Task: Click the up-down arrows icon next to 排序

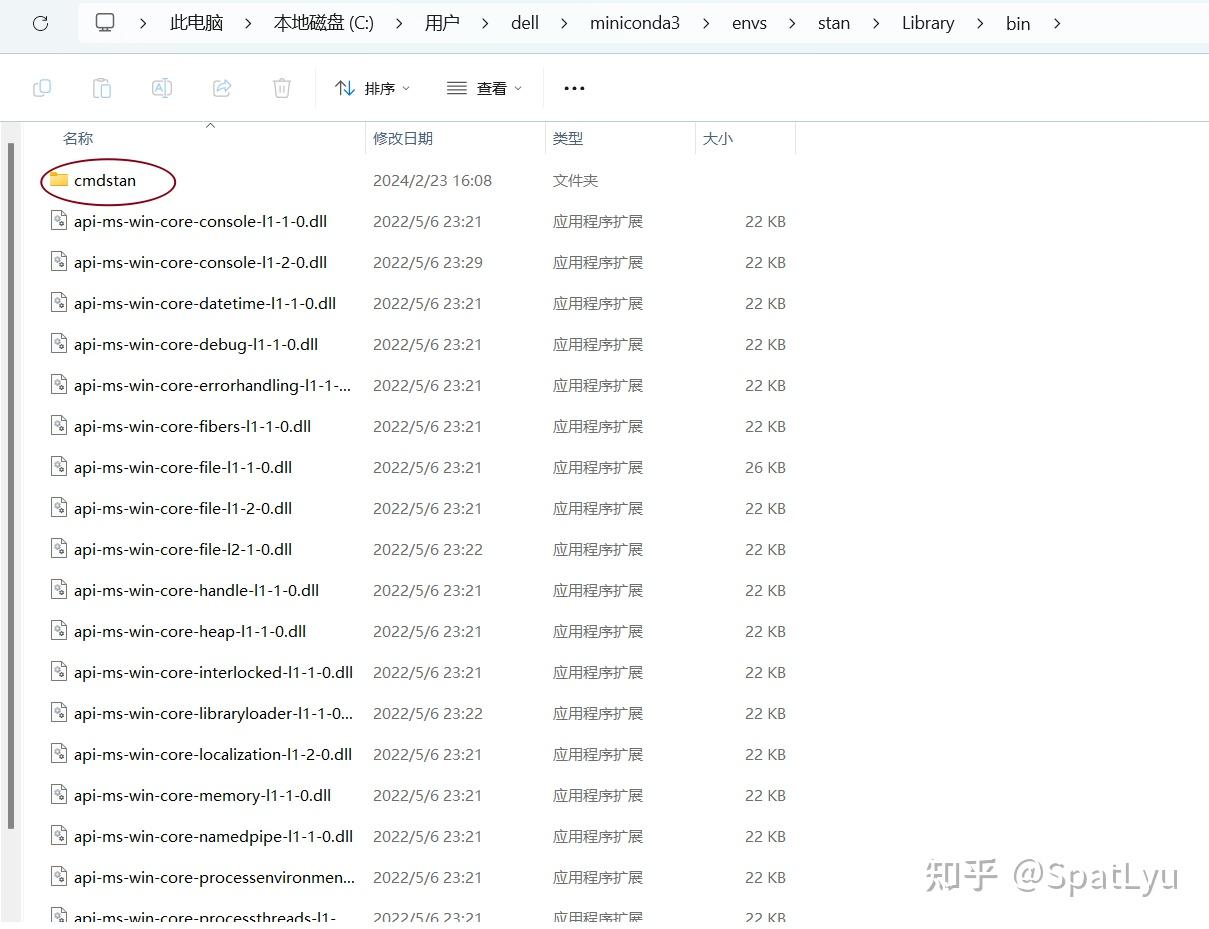Action: pyautogui.click(x=344, y=88)
